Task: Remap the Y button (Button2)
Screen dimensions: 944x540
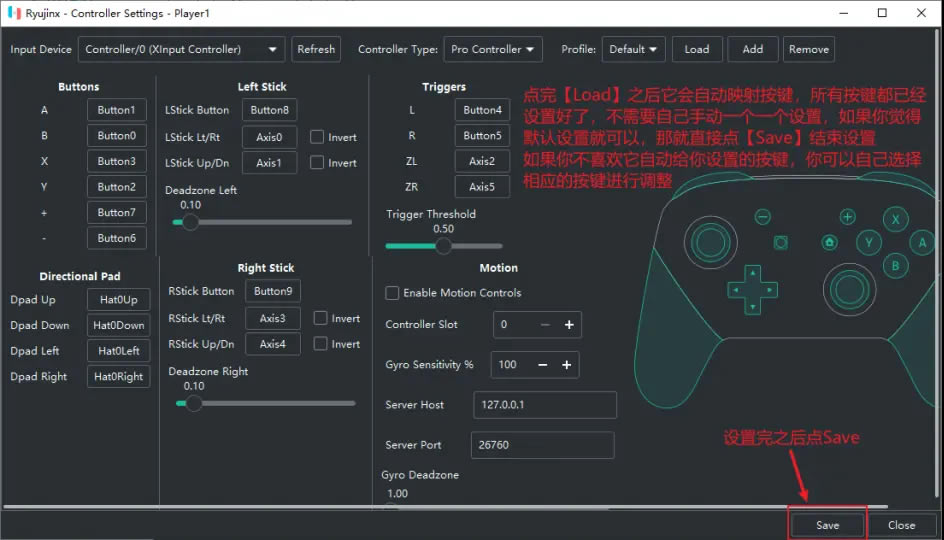Action: 117,187
